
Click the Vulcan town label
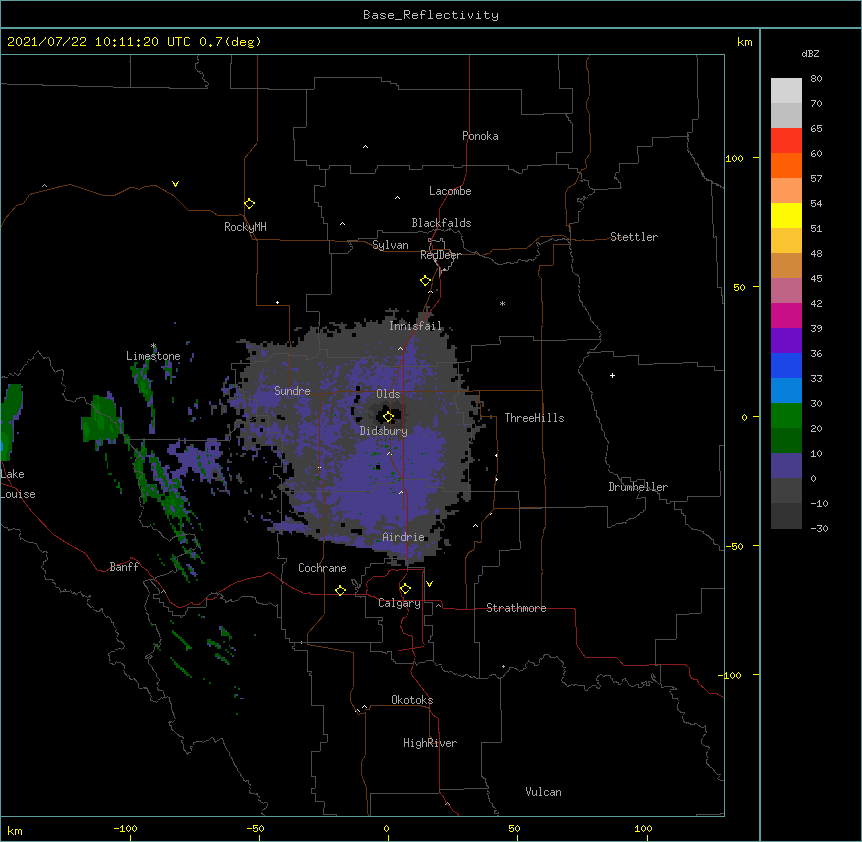tap(543, 792)
